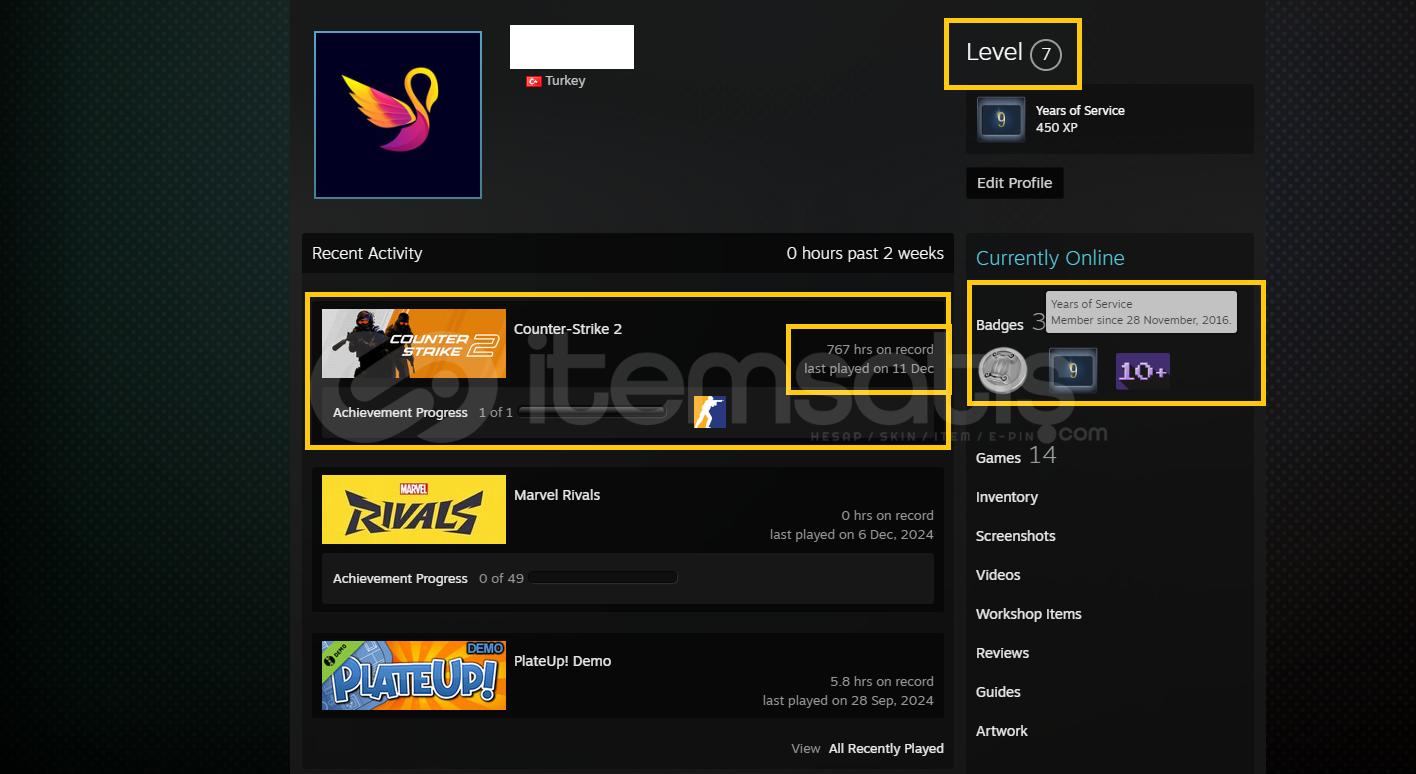Click the 5.8 hrs on record text

coord(882,682)
